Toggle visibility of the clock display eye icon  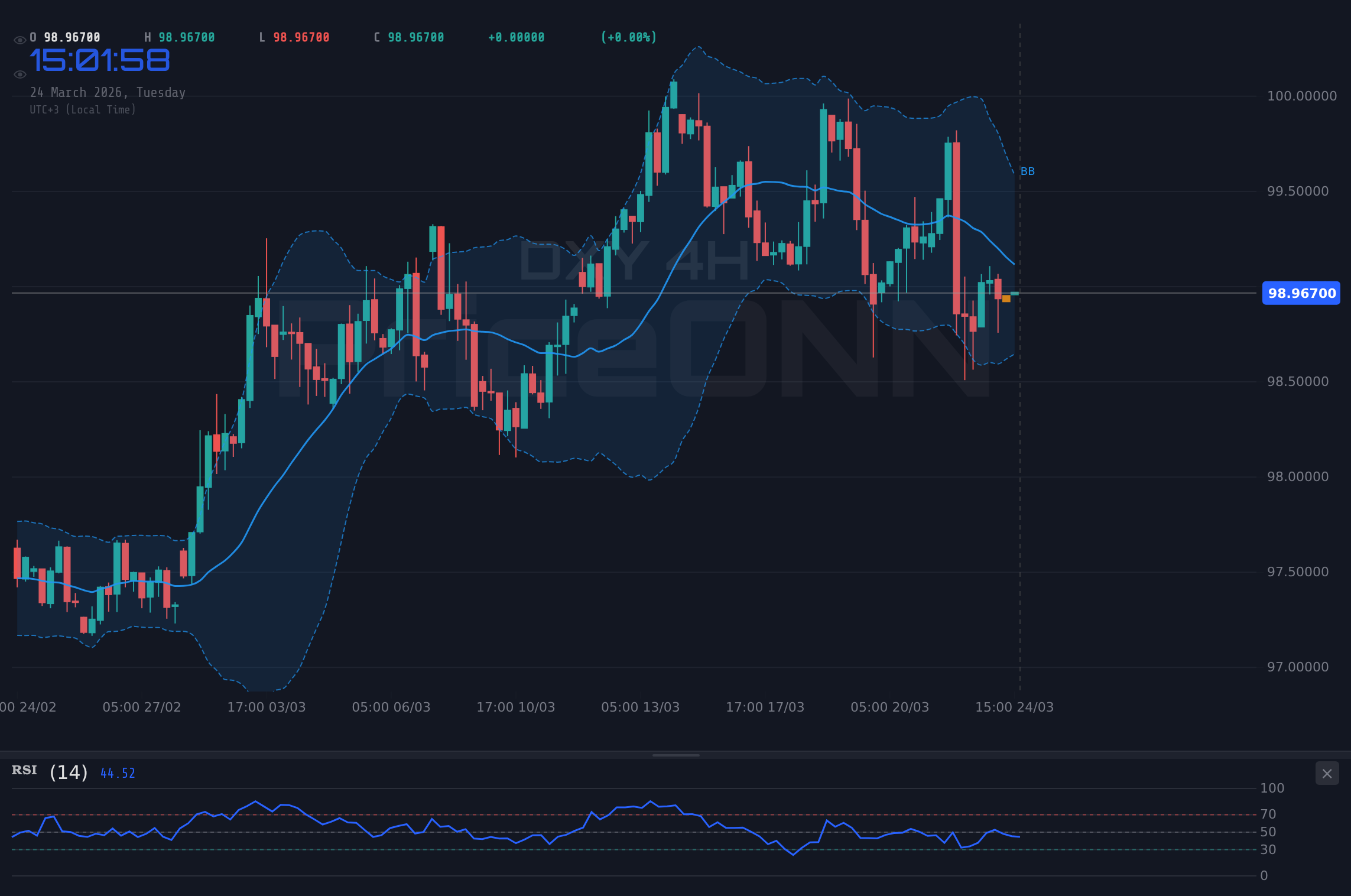pyautogui.click(x=20, y=74)
